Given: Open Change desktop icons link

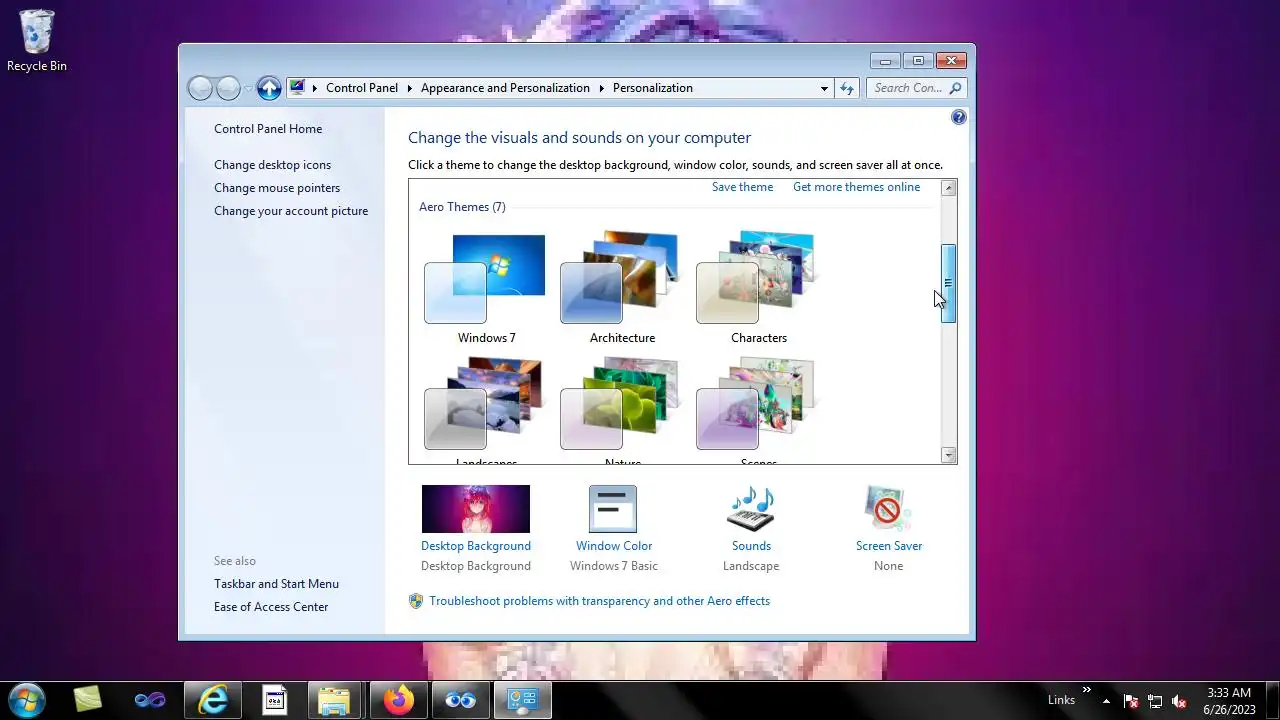Looking at the screenshot, I should (x=272, y=165).
